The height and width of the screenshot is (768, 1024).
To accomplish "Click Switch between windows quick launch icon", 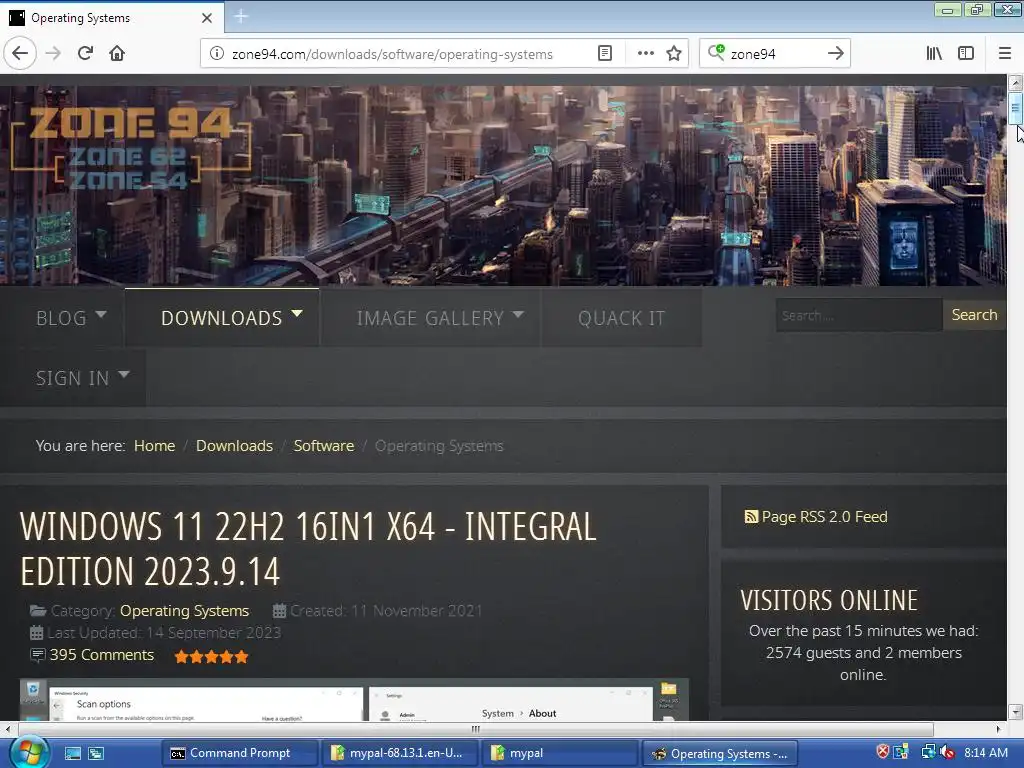I will (x=96, y=754).
